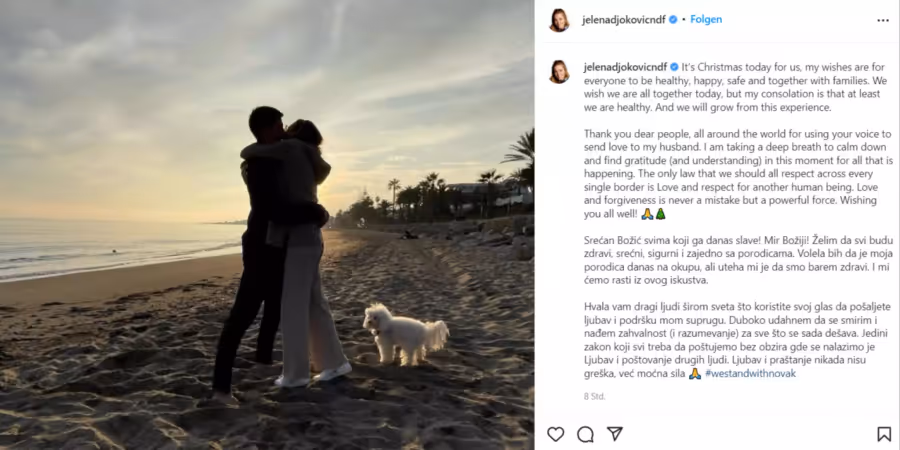900x450 pixels.
Task: Like the post with the heart icon
Action: click(x=556, y=434)
